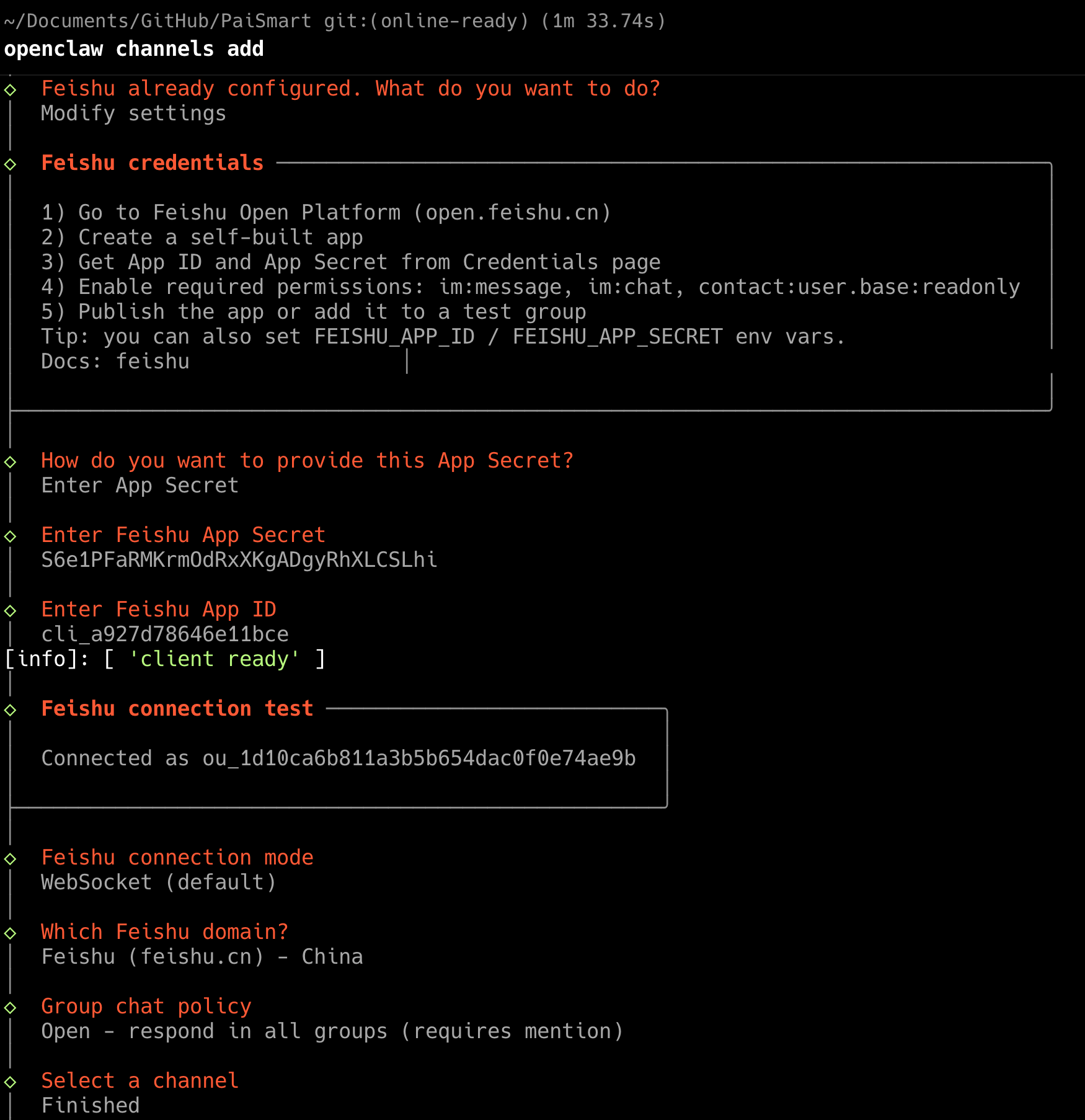This screenshot has height=1120, width=1085.
Task: Click the openclaw channels add command
Action: click(134, 49)
